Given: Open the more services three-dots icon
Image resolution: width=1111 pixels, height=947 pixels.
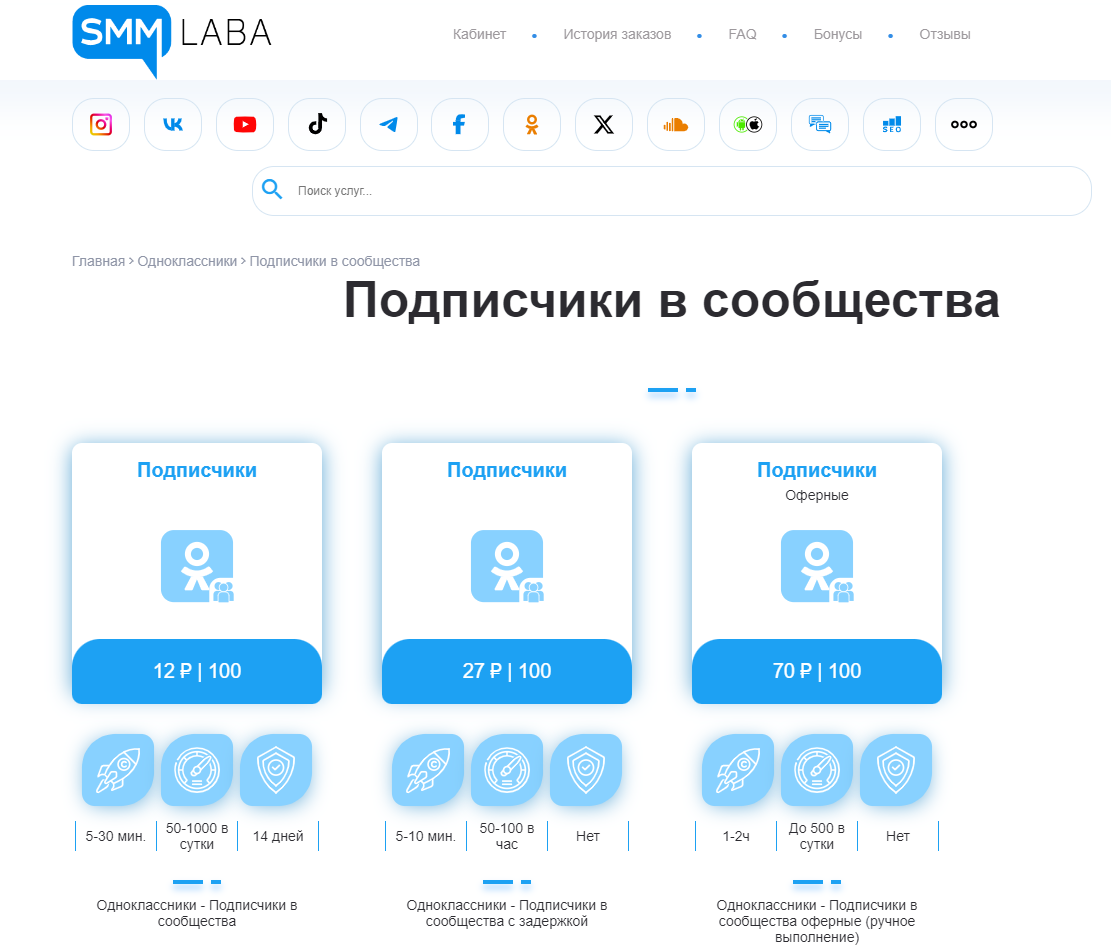Looking at the screenshot, I should click(964, 125).
